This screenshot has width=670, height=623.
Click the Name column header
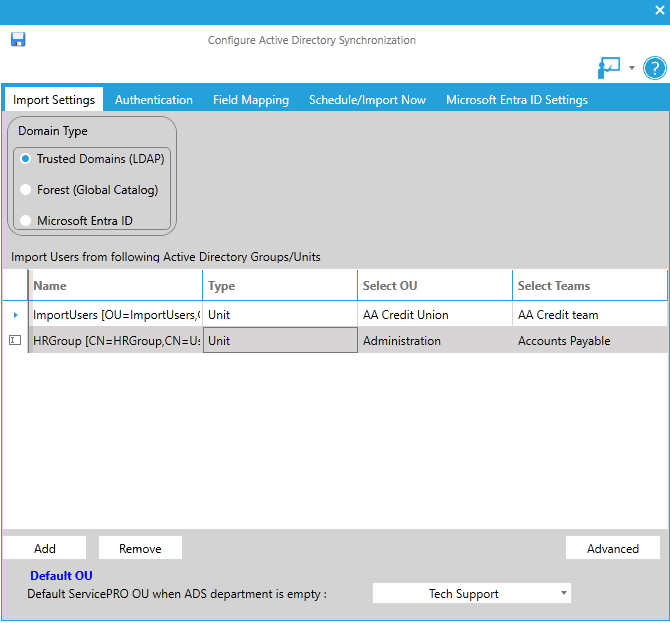pos(115,285)
